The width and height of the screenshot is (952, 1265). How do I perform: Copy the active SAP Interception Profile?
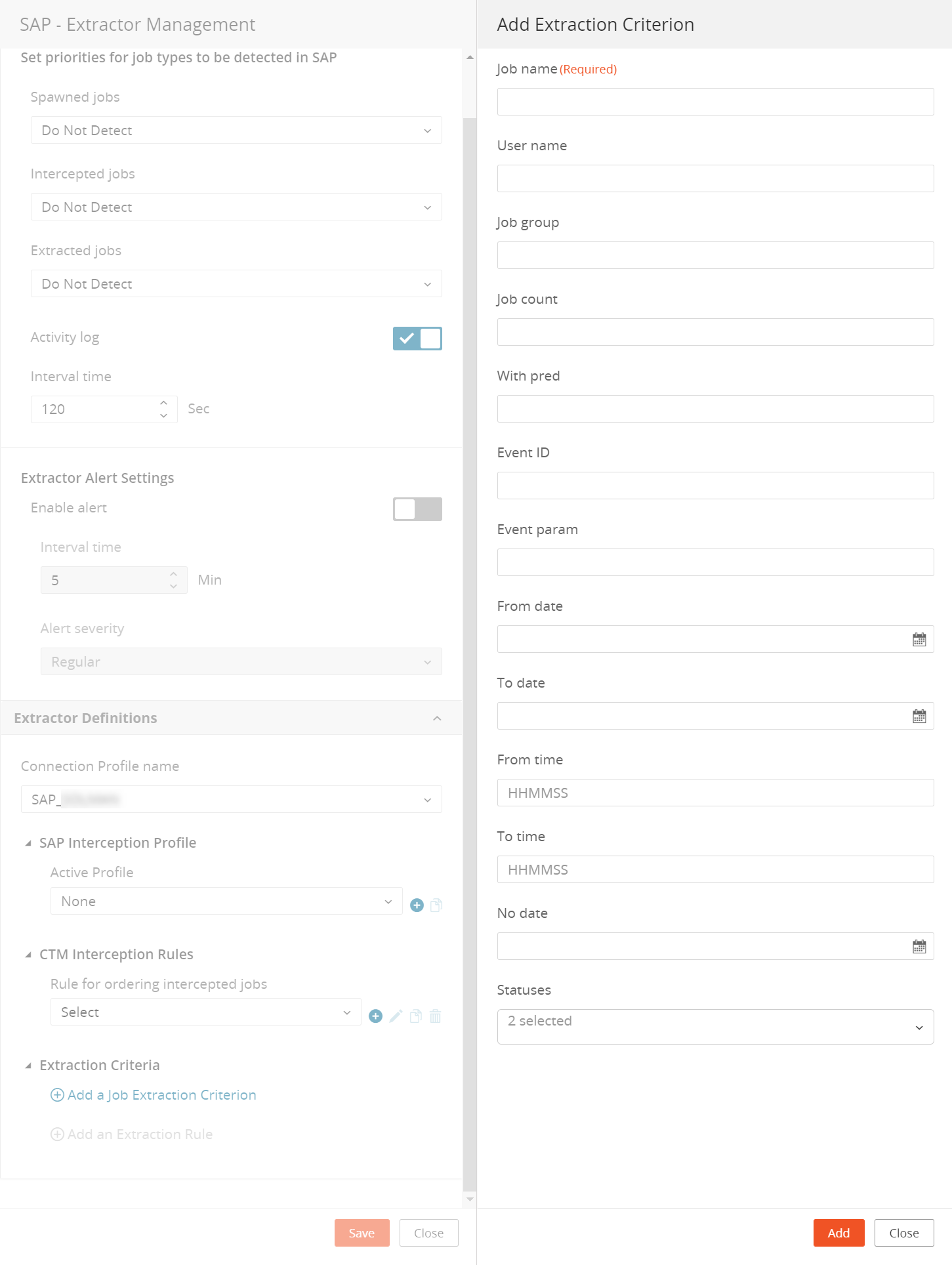[436, 905]
